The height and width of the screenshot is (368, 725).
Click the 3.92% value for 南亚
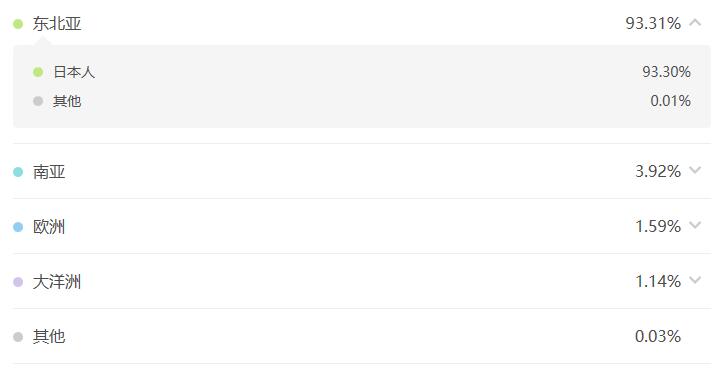pos(658,171)
